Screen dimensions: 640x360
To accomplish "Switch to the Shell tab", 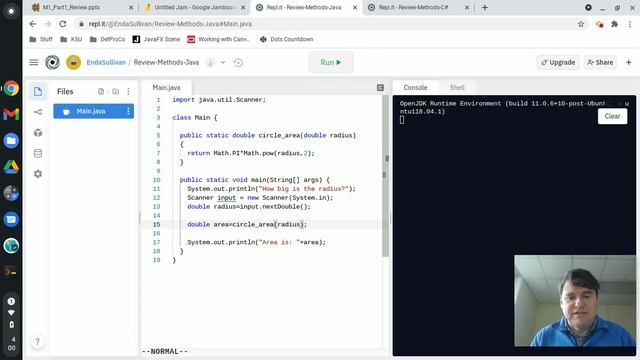I will [x=457, y=87].
